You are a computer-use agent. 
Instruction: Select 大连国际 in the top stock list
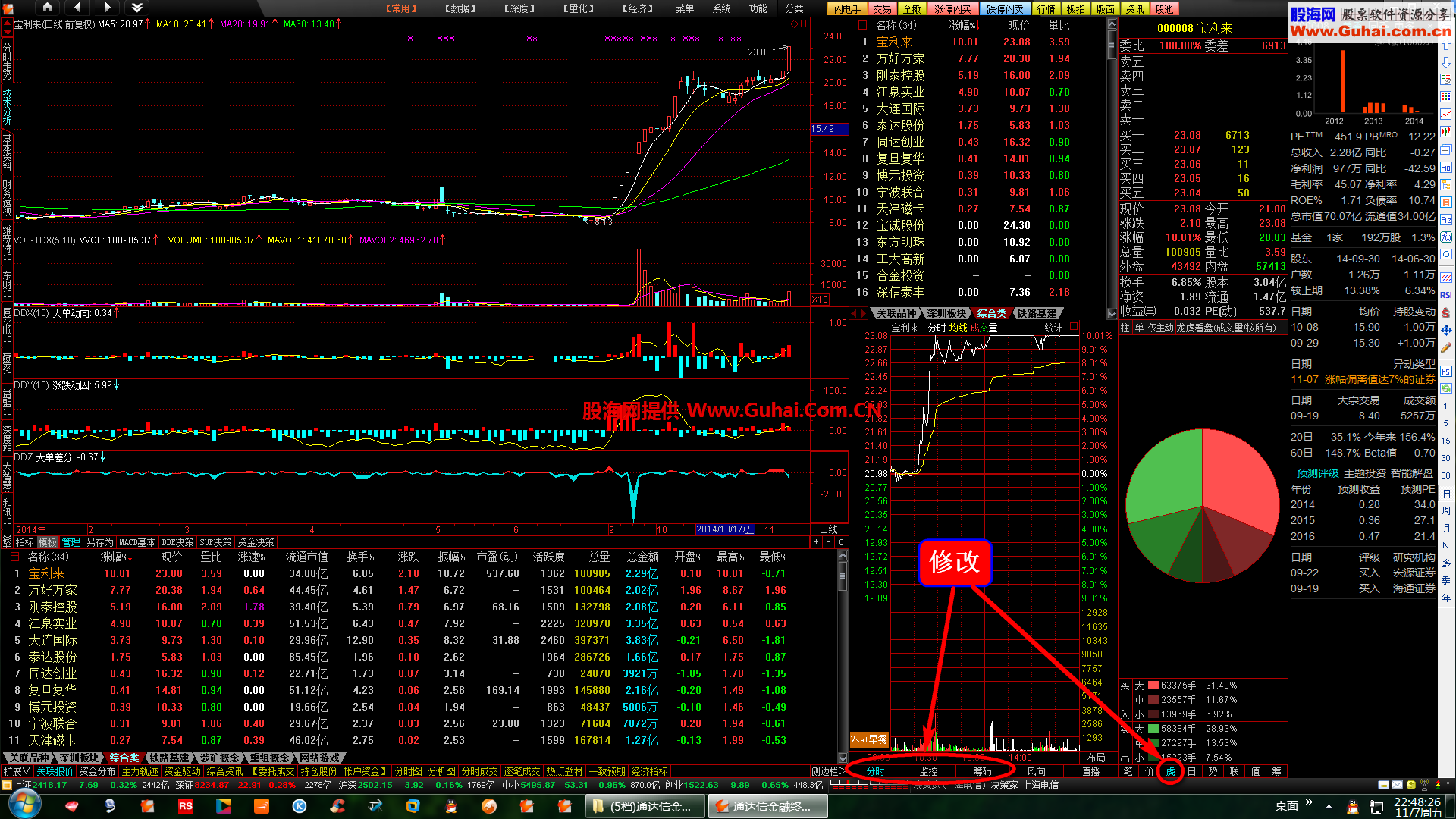(900, 108)
